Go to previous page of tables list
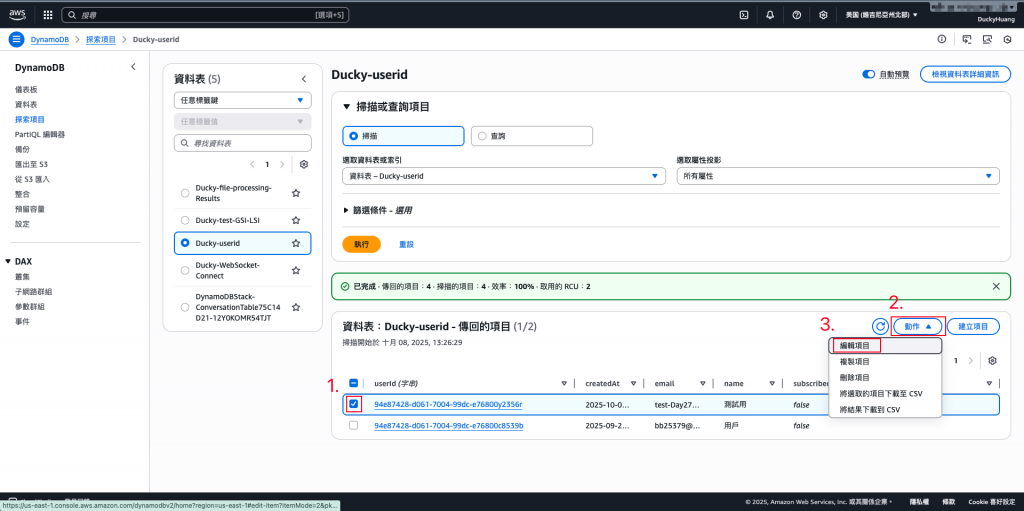 coord(253,165)
